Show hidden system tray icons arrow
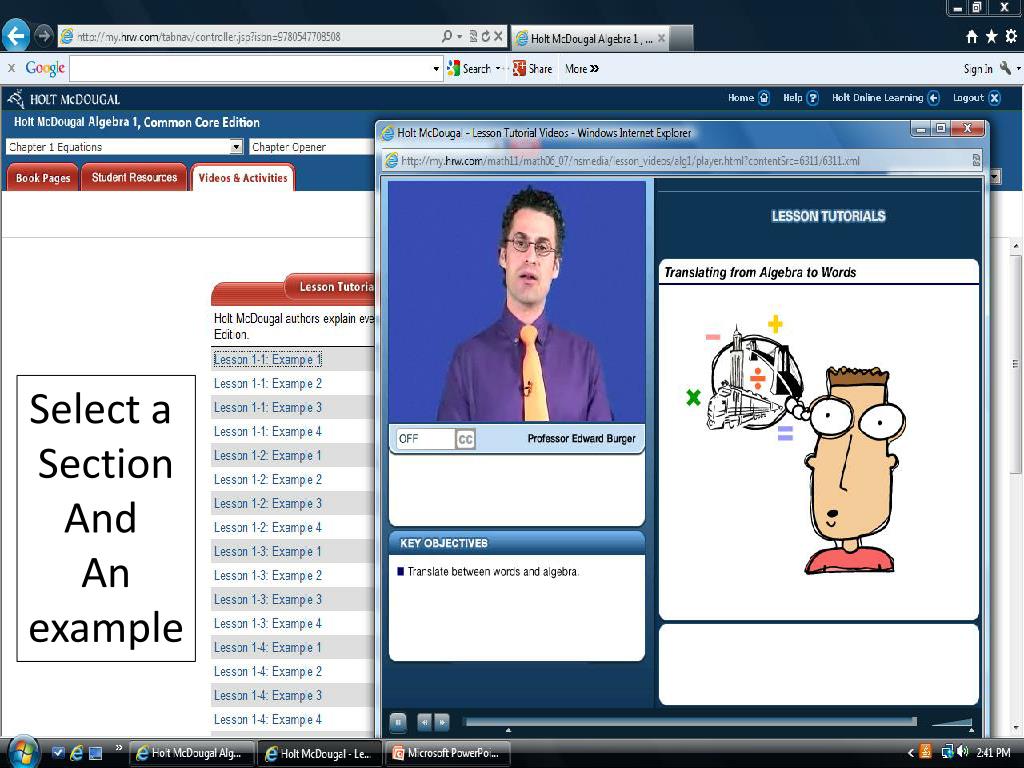Image resolution: width=1024 pixels, height=768 pixels. tap(910, 753)
